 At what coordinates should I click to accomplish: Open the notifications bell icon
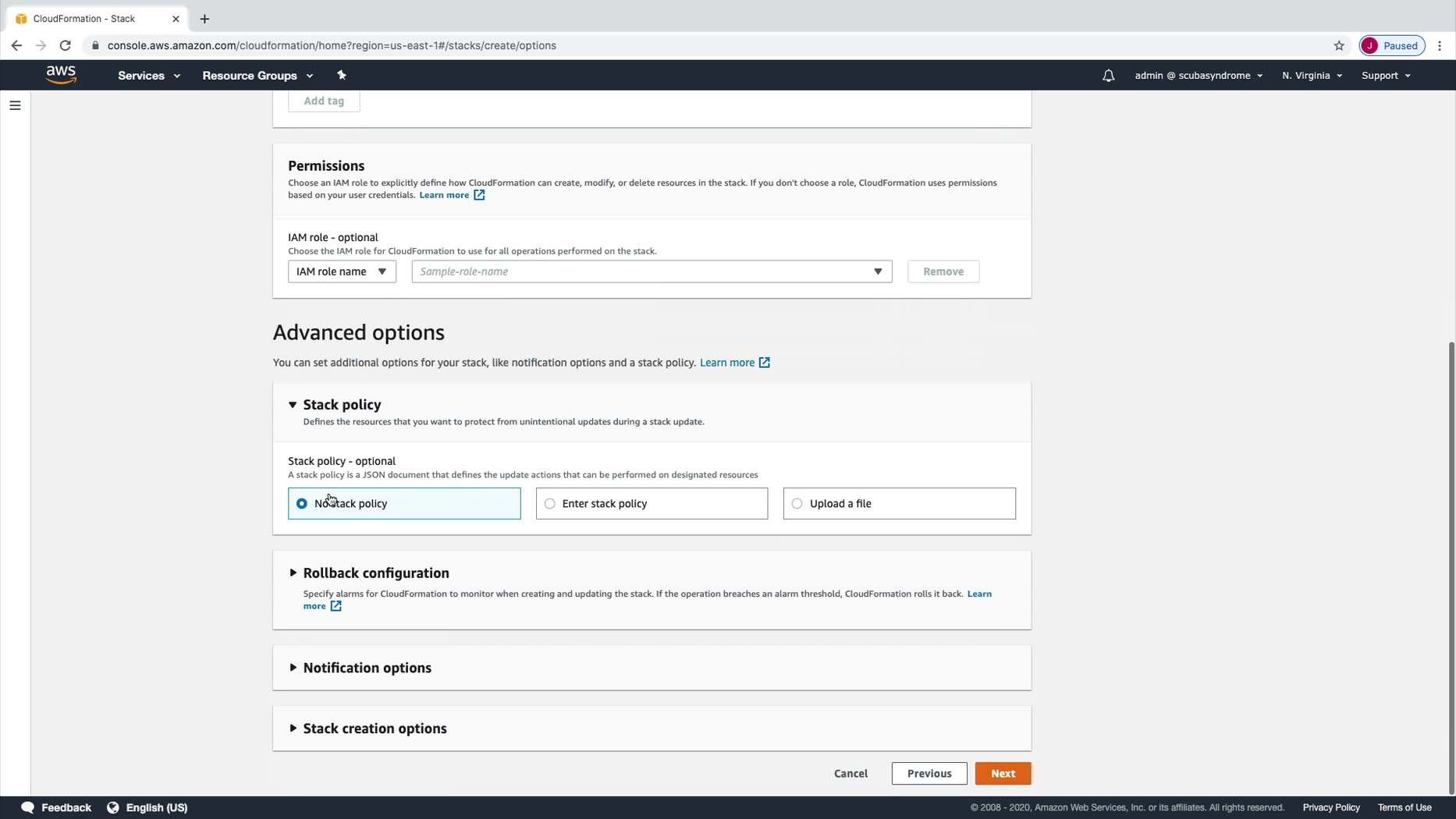[x=1108, y=76]
